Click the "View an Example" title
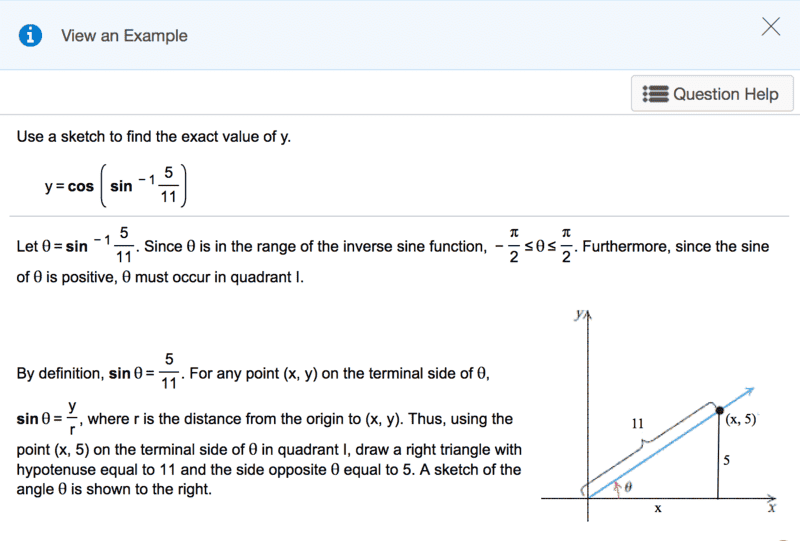The width and height of the screenshot is (800, 541). click(124, 36)
